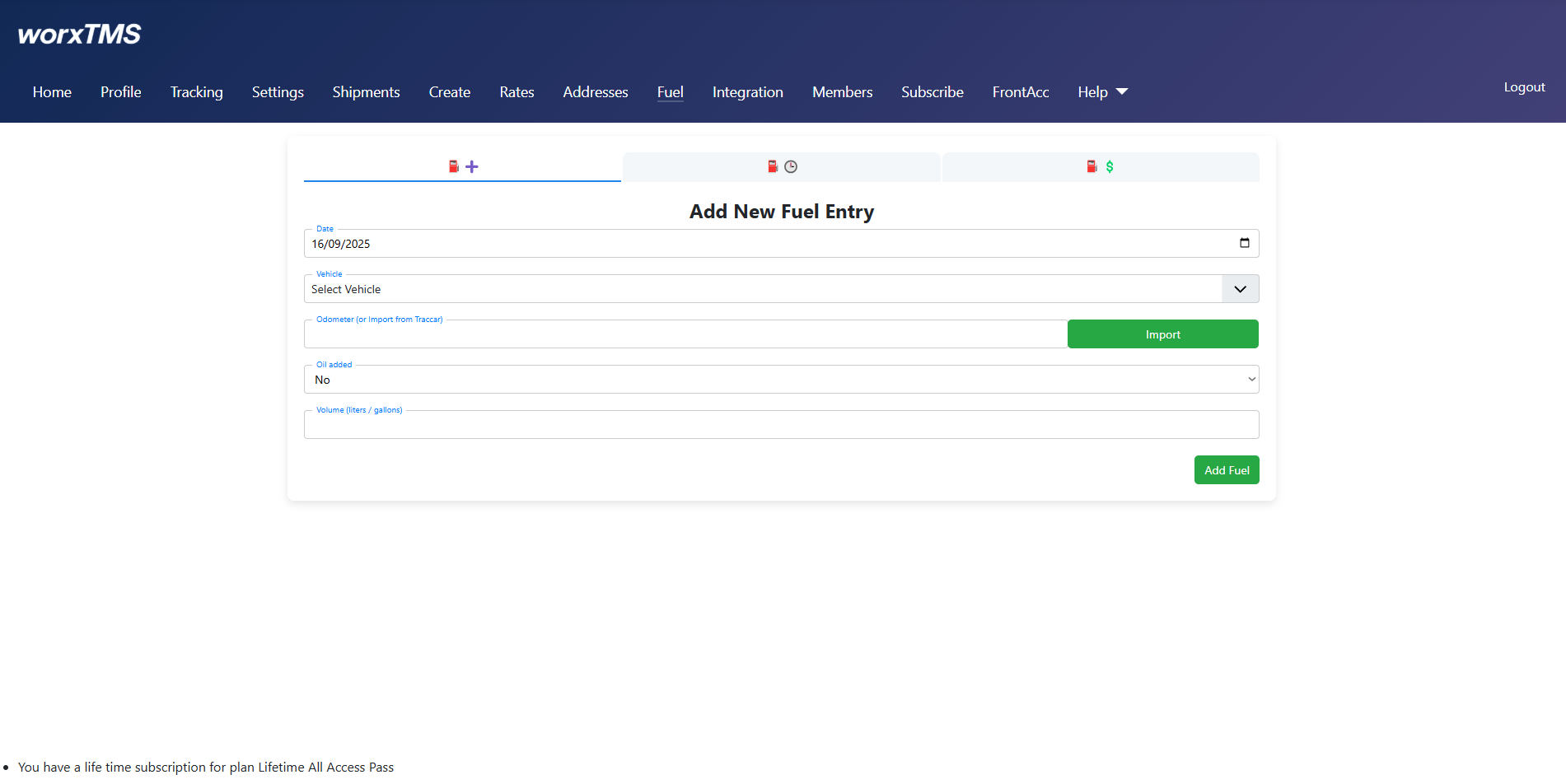Navigate to the Shipments menu
The width and height of the screenshot is (1566, 784).
366,91
